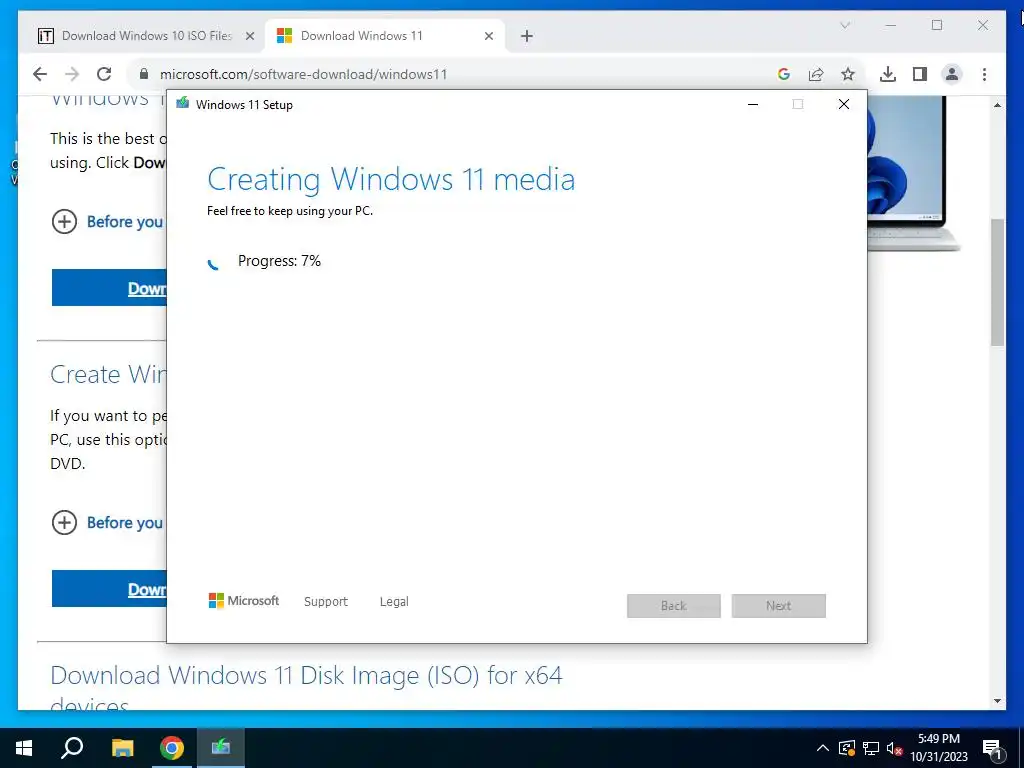Open Windows Start menu
The height and width of the screenshot is (768, 1024).
tap(24, 748)
